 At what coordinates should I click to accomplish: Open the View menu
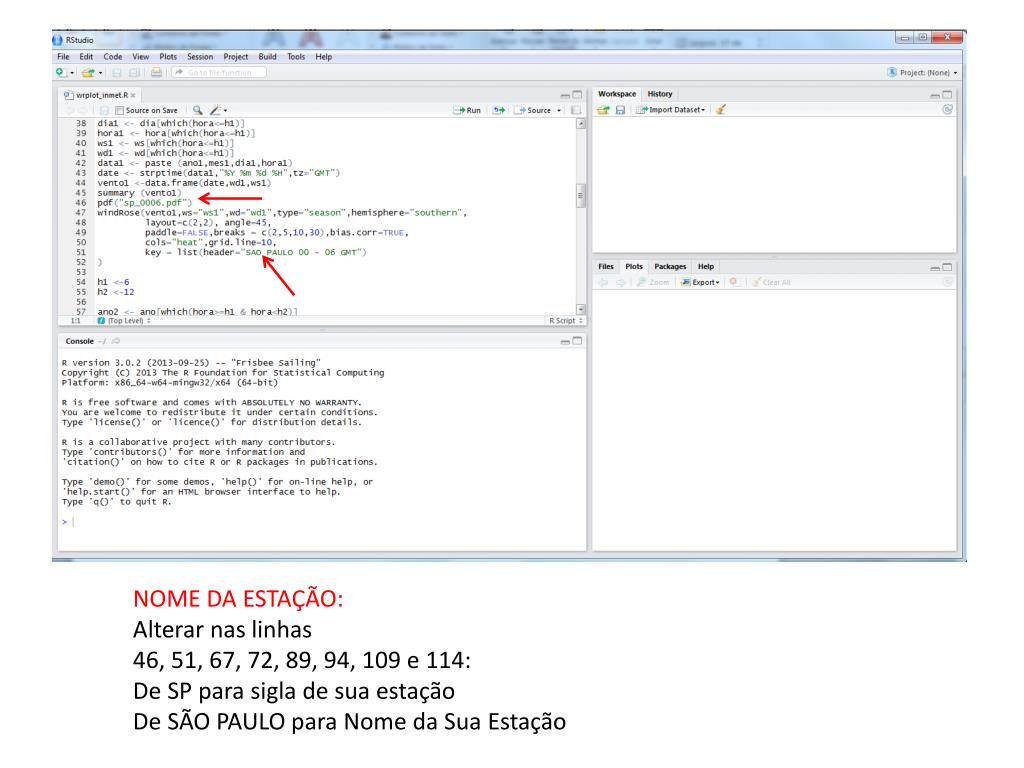pyautogui.click(x=141, y=57)
